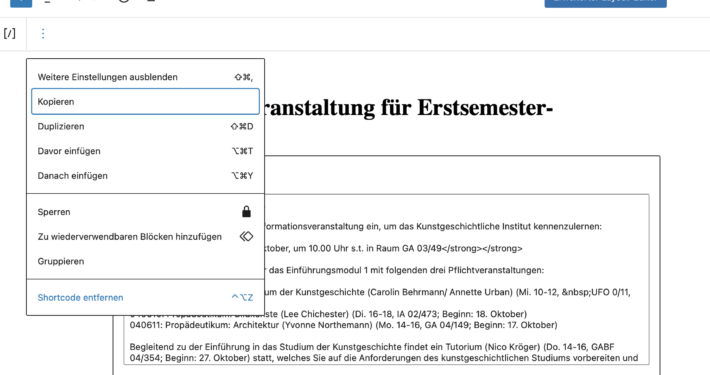Click the blue square button at top left
Image resolution: width=710 pixels, height=375 pixels.
(21, 3)
